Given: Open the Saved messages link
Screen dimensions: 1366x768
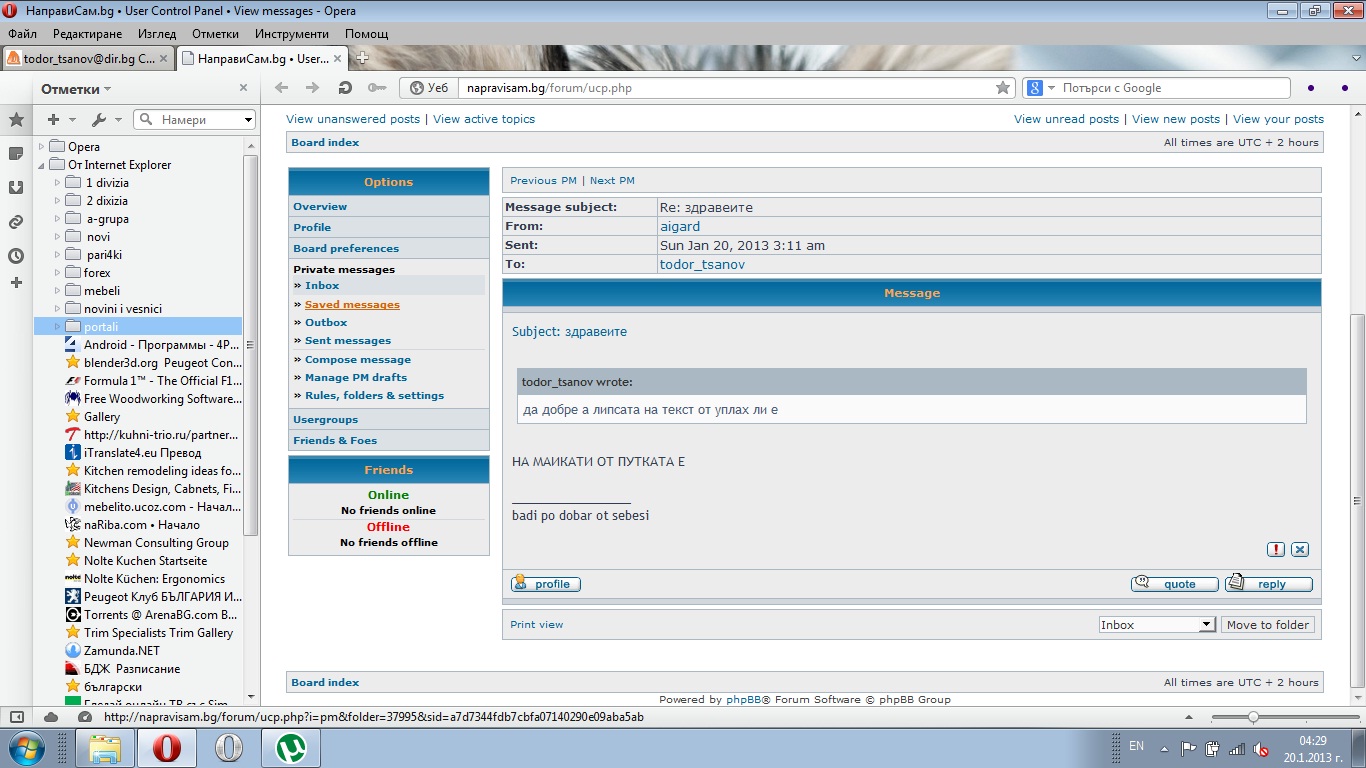Looking at the screenshot, I should (x=352, y=305).
